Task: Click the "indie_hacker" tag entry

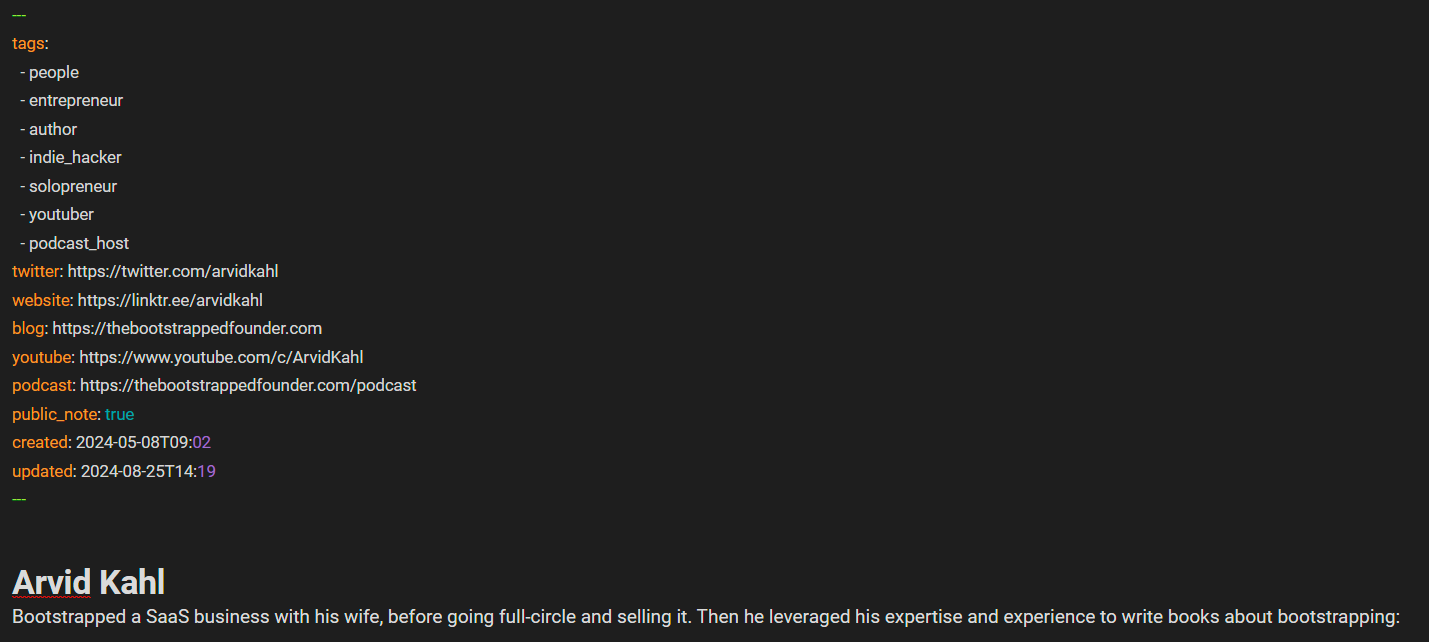Action: [75, 157]
